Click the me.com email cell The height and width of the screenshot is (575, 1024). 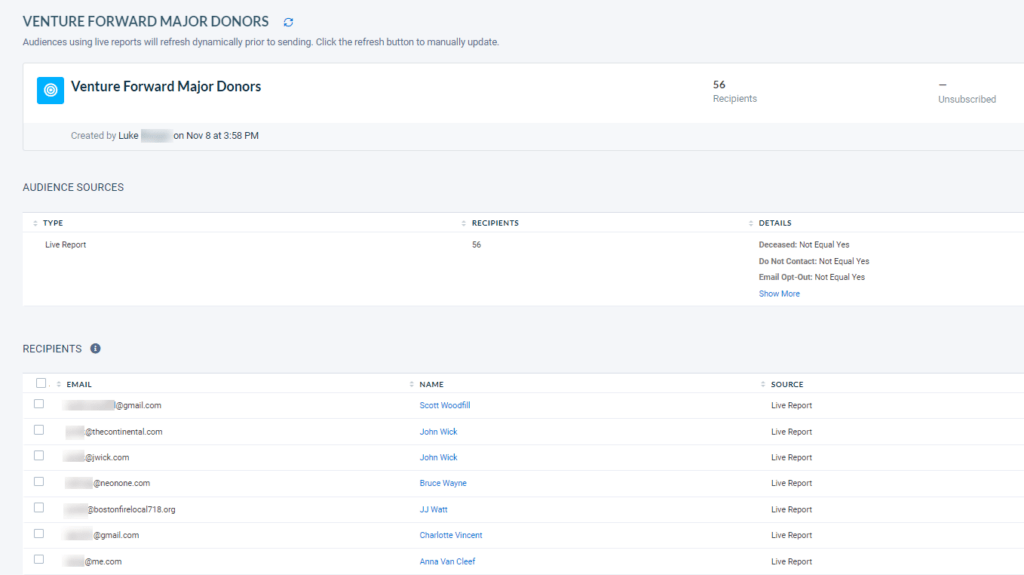tap(93, 562)
